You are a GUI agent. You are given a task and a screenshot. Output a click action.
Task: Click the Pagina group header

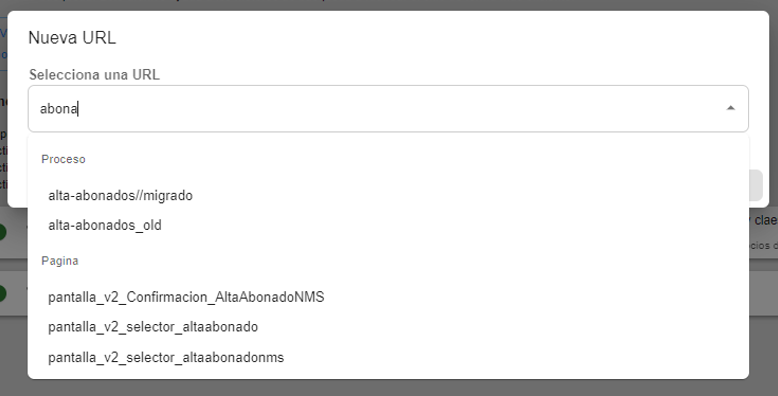tap(60, 261)
